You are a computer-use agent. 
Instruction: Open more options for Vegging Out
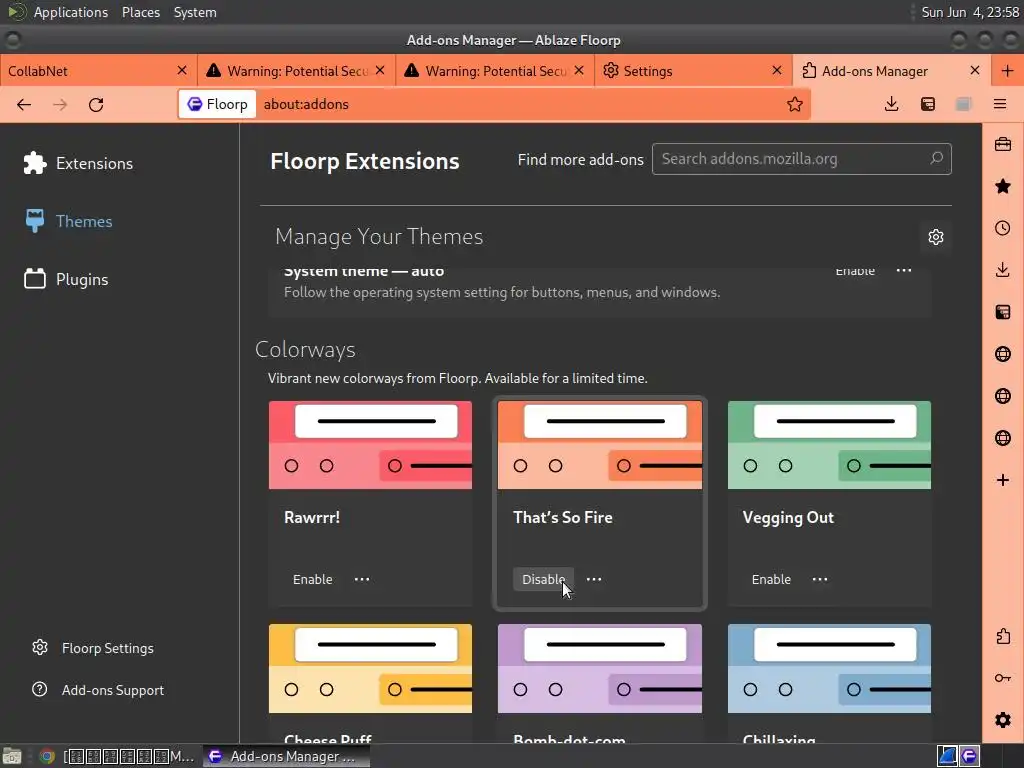click(x=820, y=579)
